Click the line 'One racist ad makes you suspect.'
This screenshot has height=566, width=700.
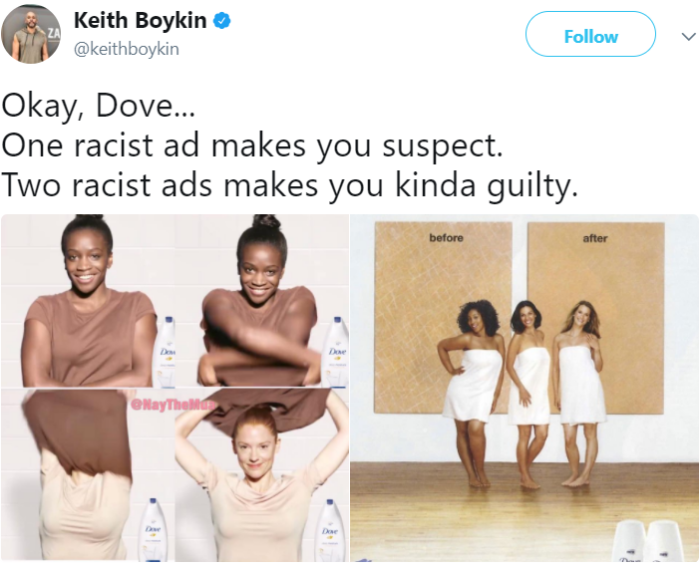pos(253,146)
